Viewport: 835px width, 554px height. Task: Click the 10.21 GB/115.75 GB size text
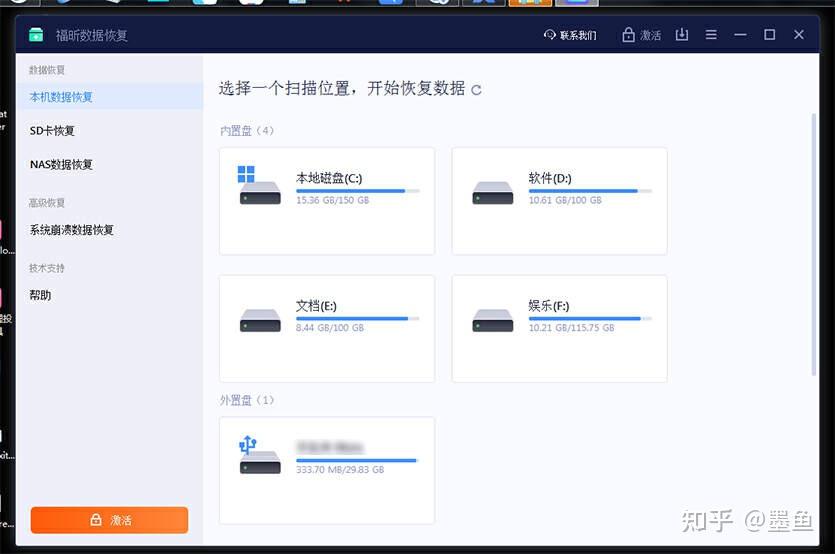point(571,328)
